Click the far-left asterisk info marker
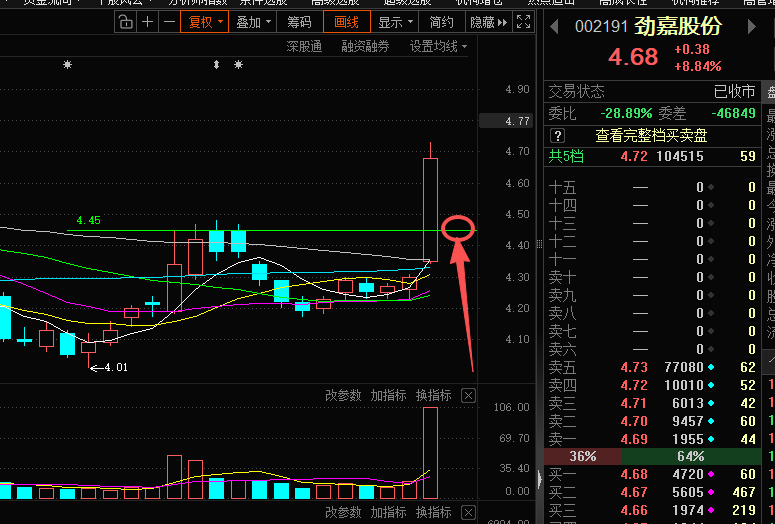Viewport: 775px width, 524px height. click(68, 64)
